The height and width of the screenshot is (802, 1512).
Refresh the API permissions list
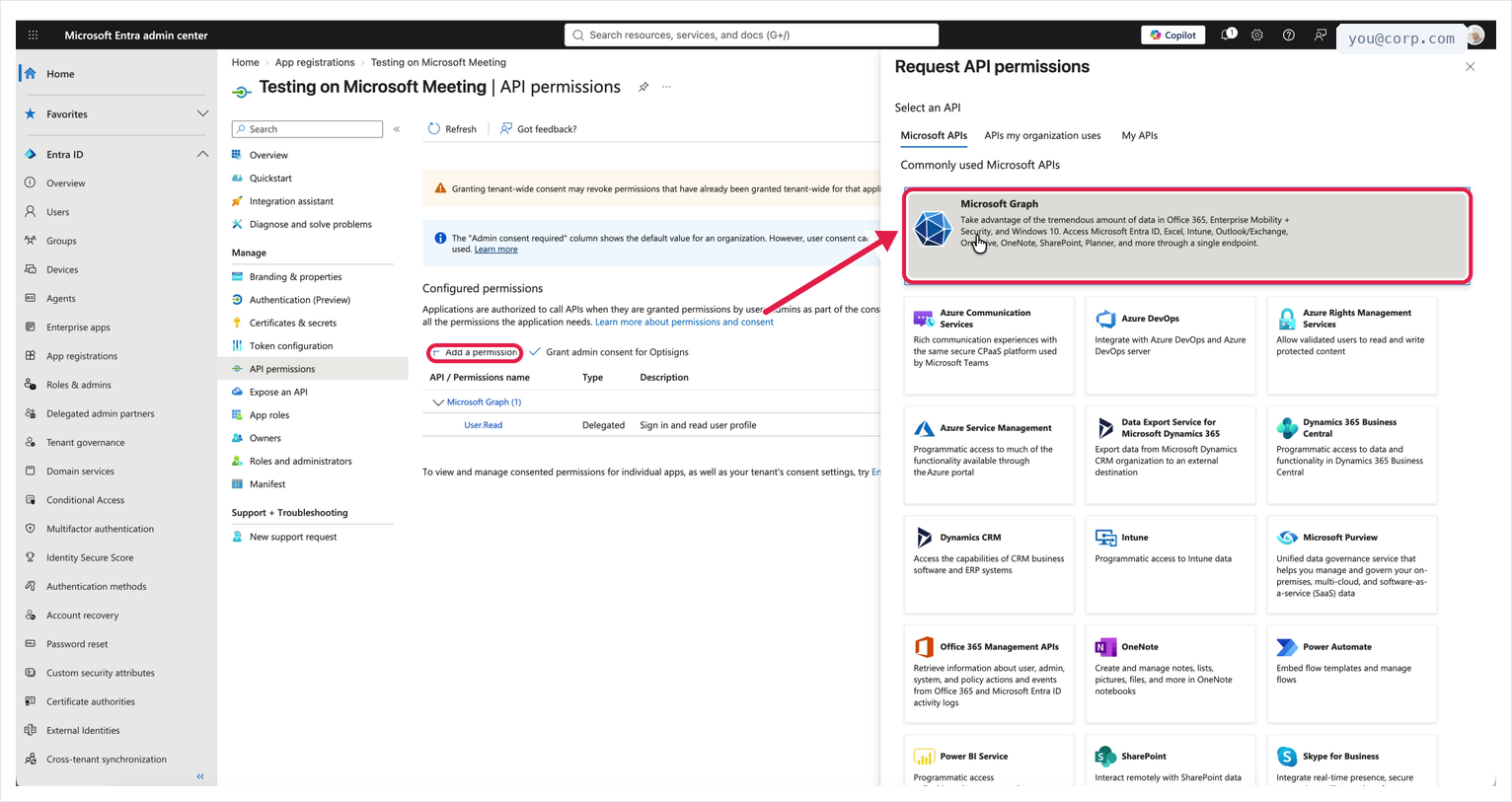(453, 129)
